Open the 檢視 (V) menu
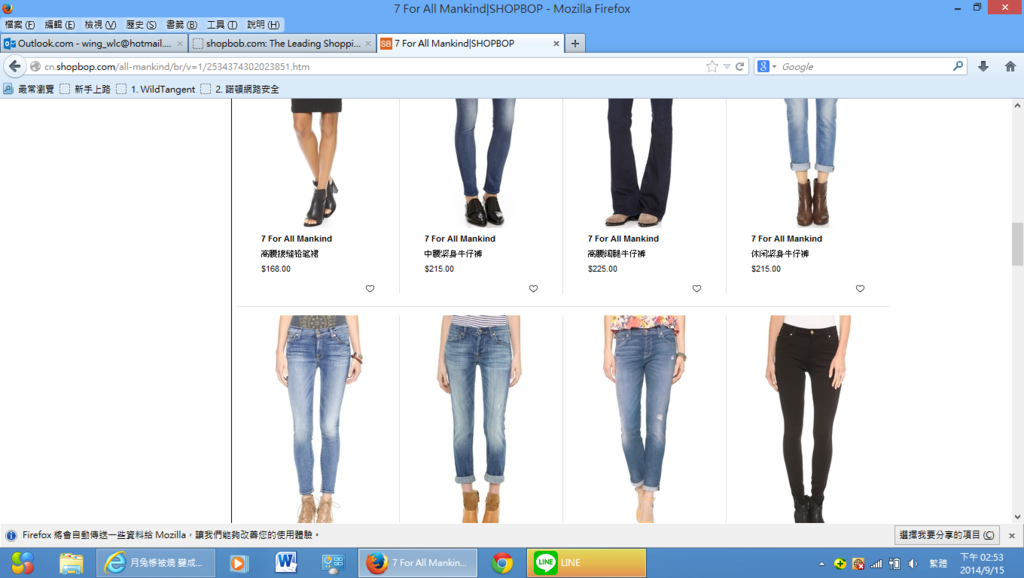The height and width of the screenshot is (578, 1024). tap(100, 25)
